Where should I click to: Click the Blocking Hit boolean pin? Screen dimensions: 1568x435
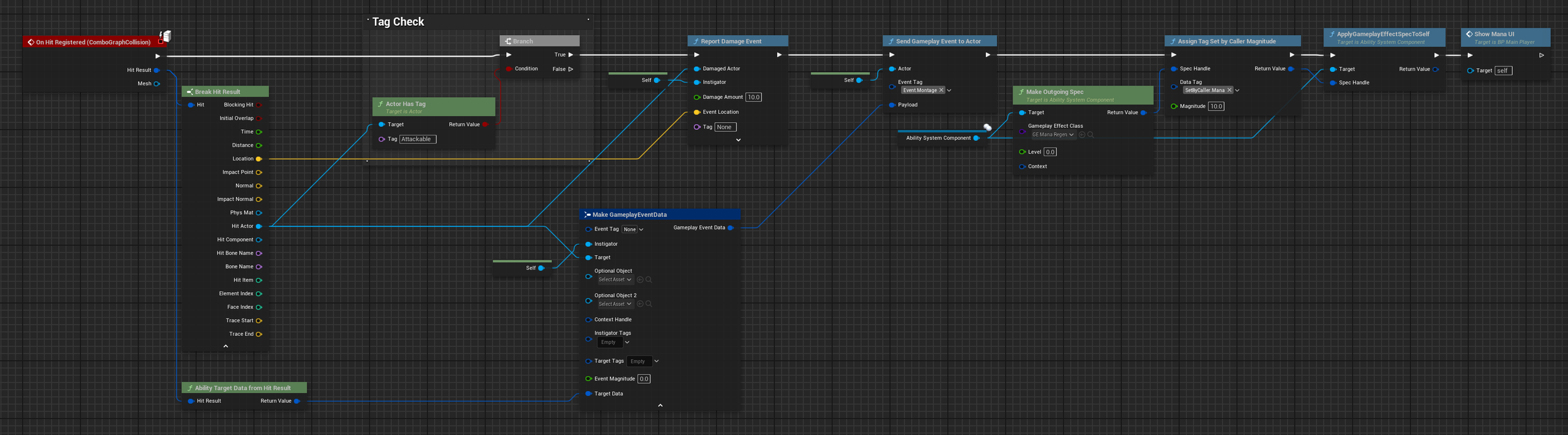coord(258,105)
